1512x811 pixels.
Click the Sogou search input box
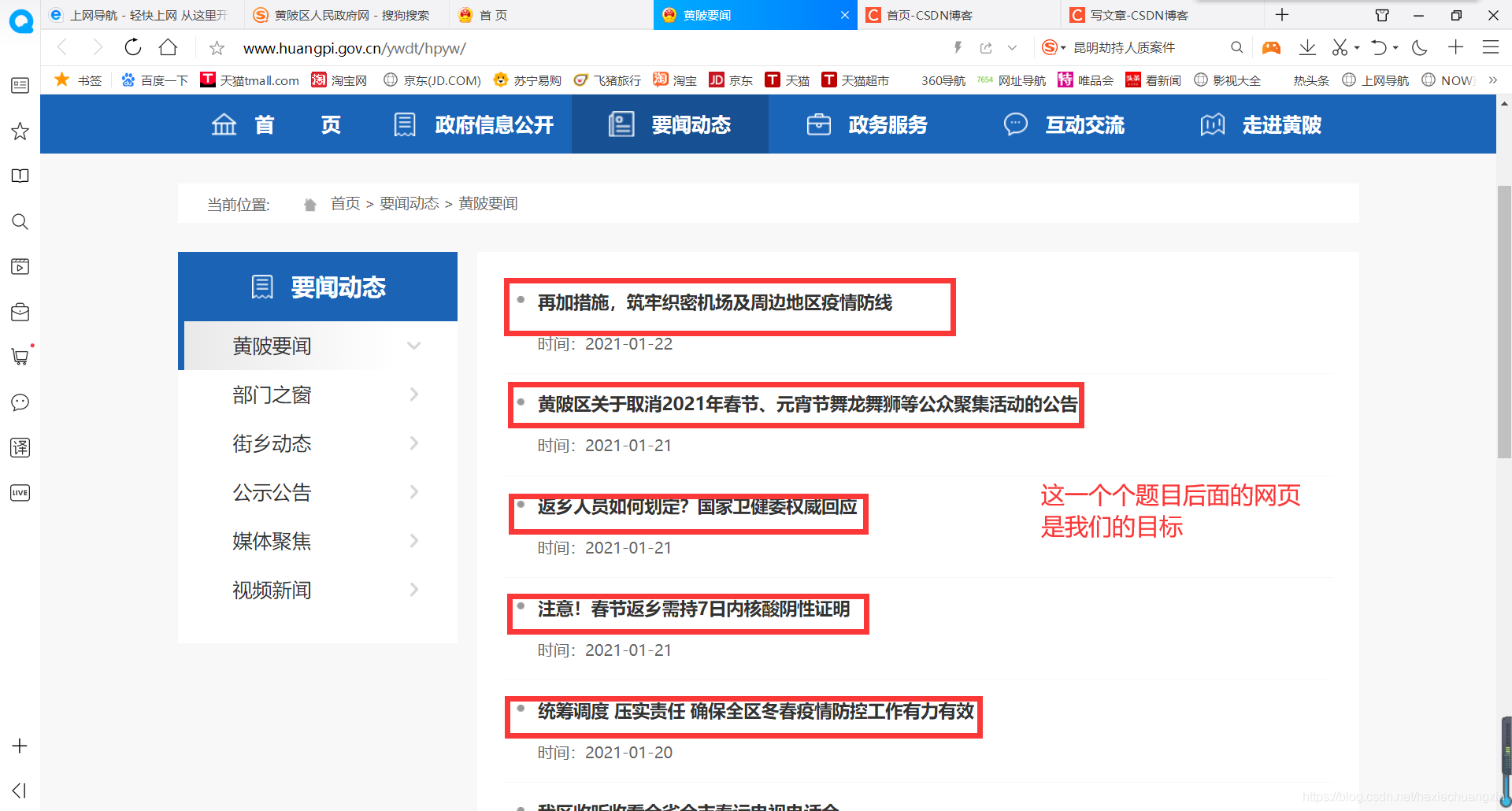[1146, 48]
